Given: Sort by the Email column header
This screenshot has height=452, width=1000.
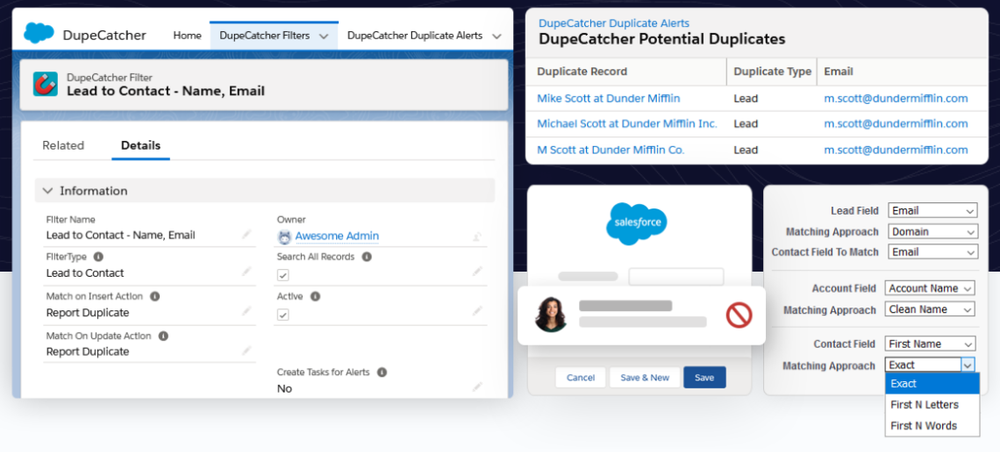Looking at the screenshot, I should pos(838,71).
